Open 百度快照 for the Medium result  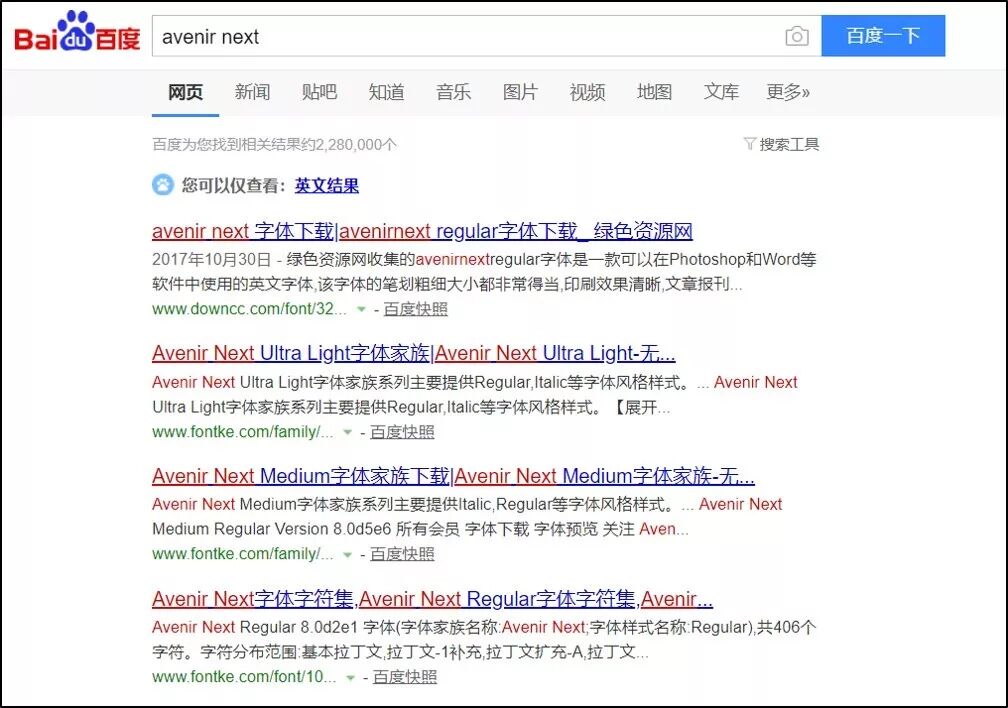402,554
